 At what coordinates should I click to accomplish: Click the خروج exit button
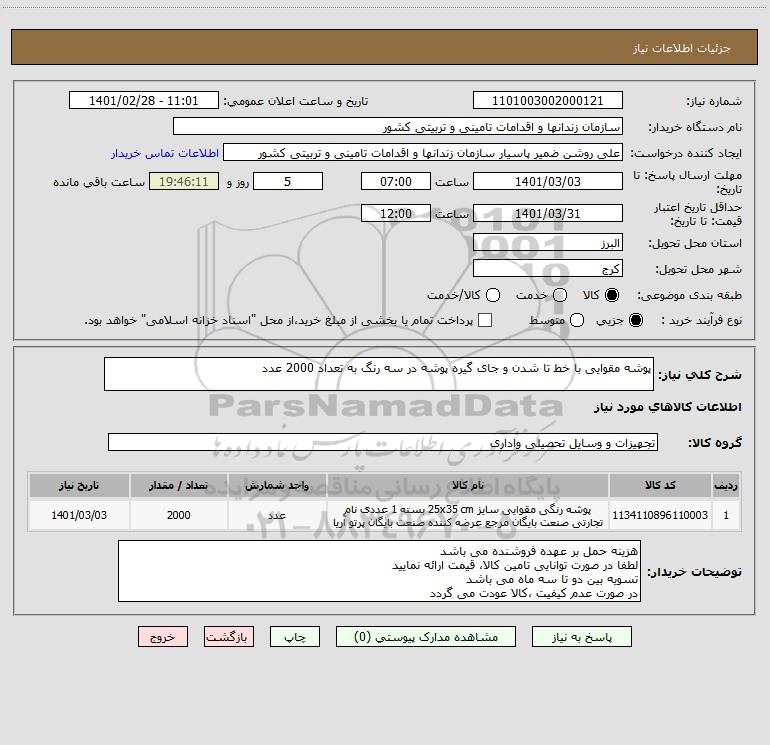163,637
